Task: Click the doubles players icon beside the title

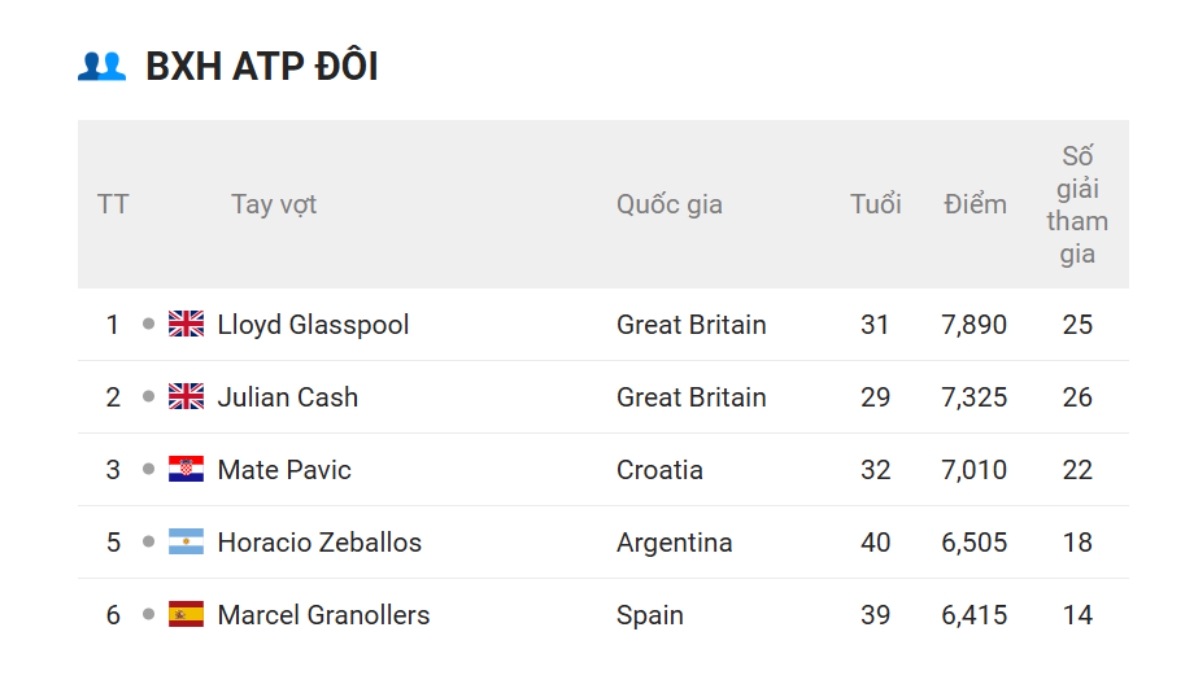Action: pyautogui.click(x=102, y=67)
